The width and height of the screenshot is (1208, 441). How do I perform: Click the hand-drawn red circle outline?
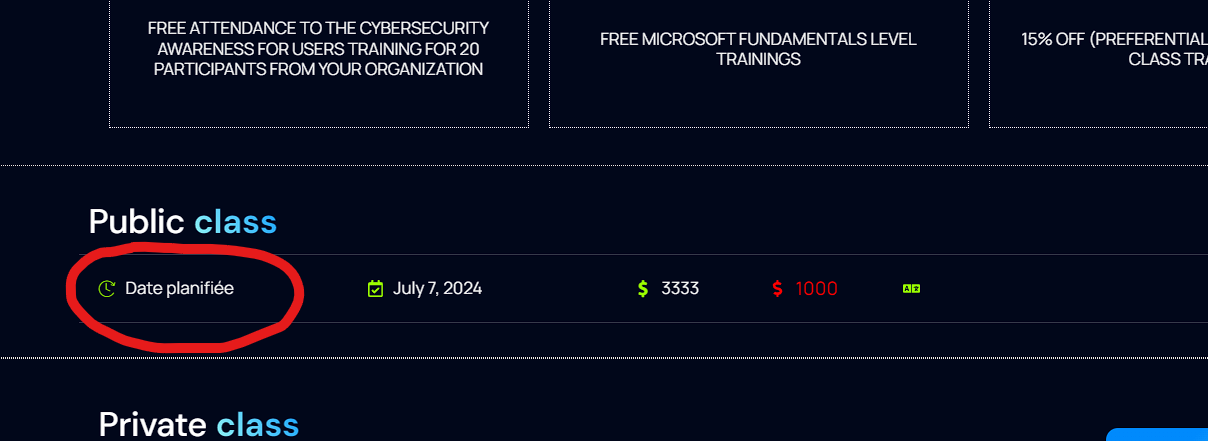tap(186, 296)
